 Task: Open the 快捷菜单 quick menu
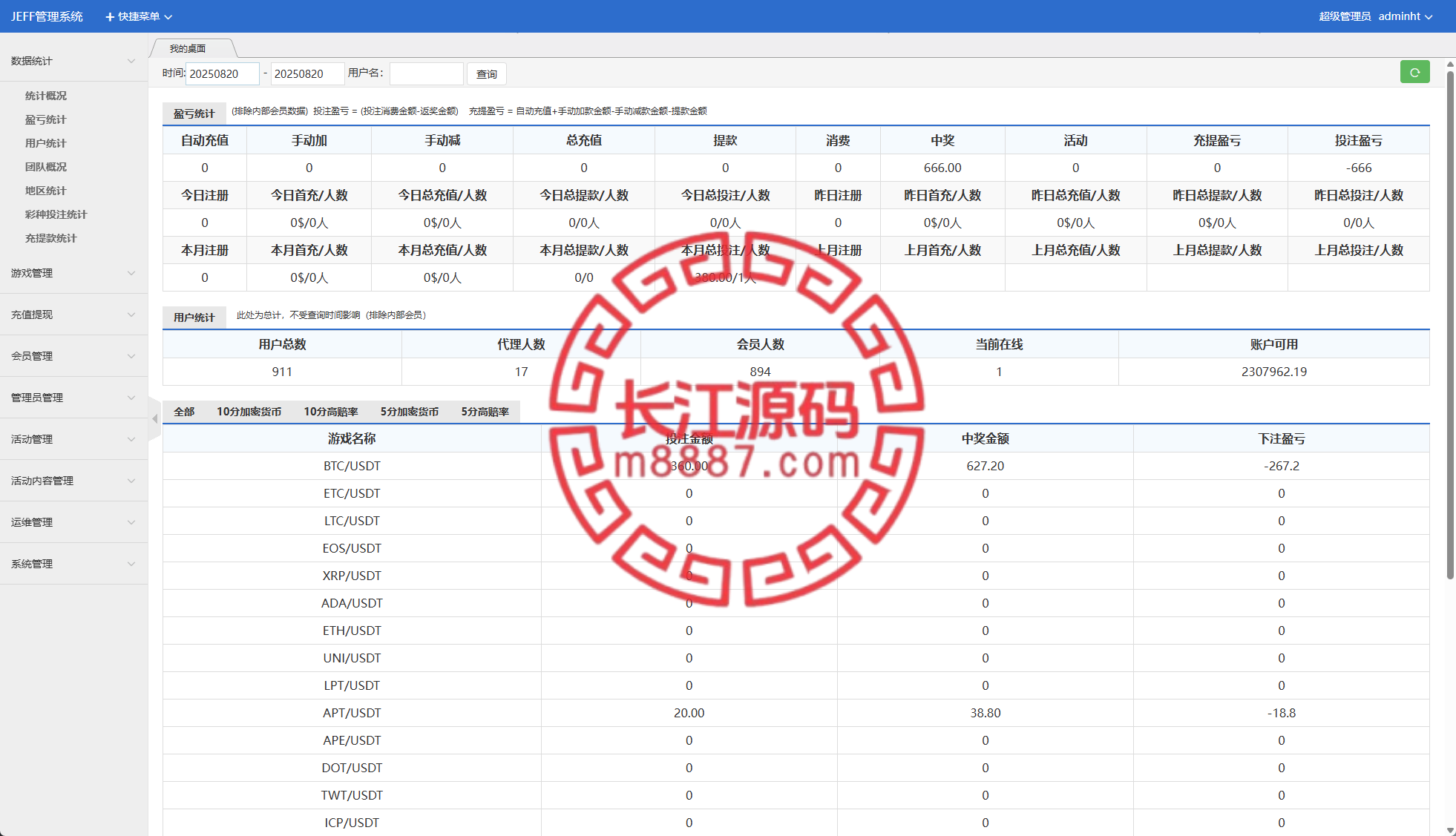[139, 16]
